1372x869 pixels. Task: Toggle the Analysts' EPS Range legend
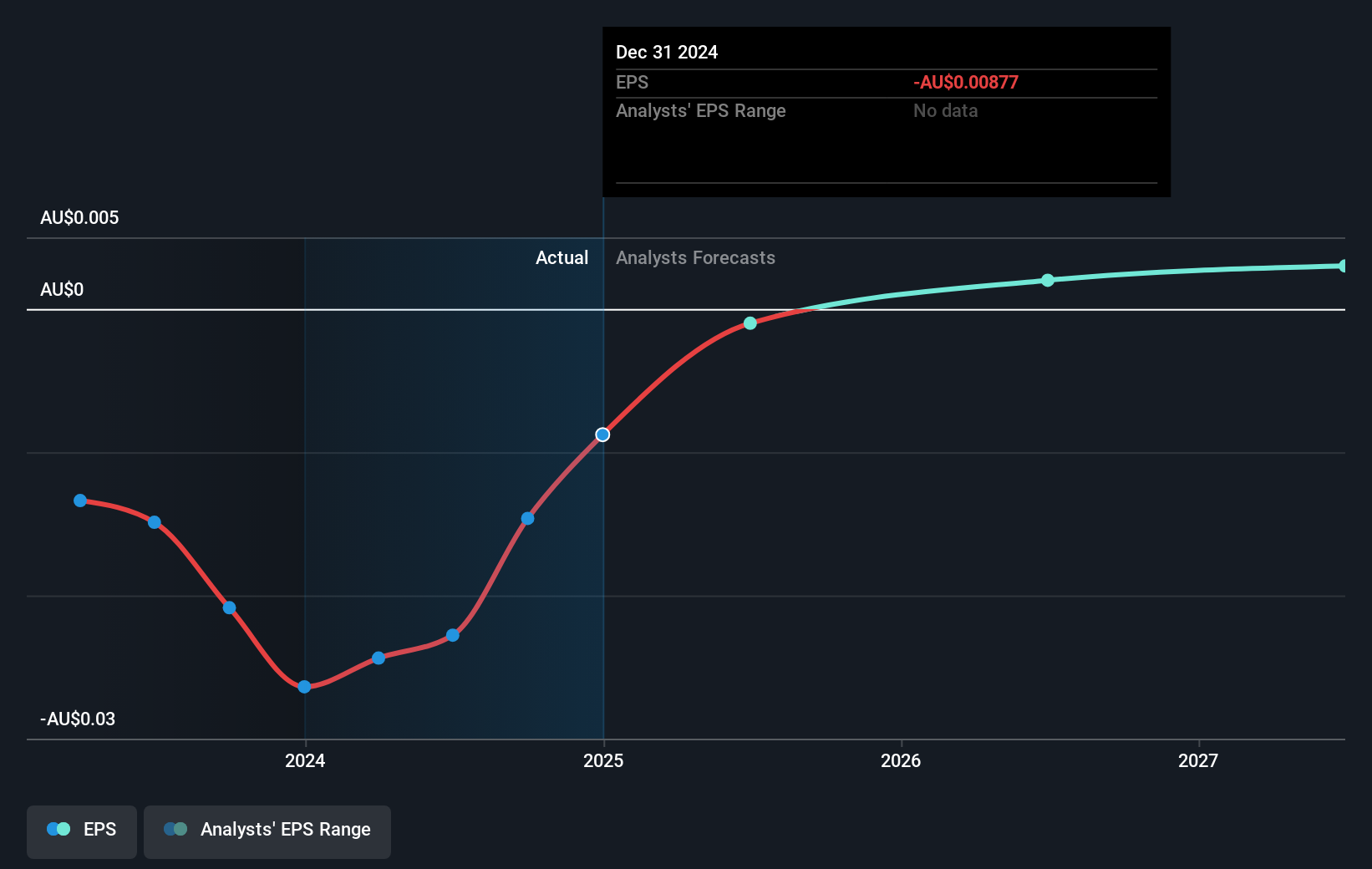coord(267,831)
